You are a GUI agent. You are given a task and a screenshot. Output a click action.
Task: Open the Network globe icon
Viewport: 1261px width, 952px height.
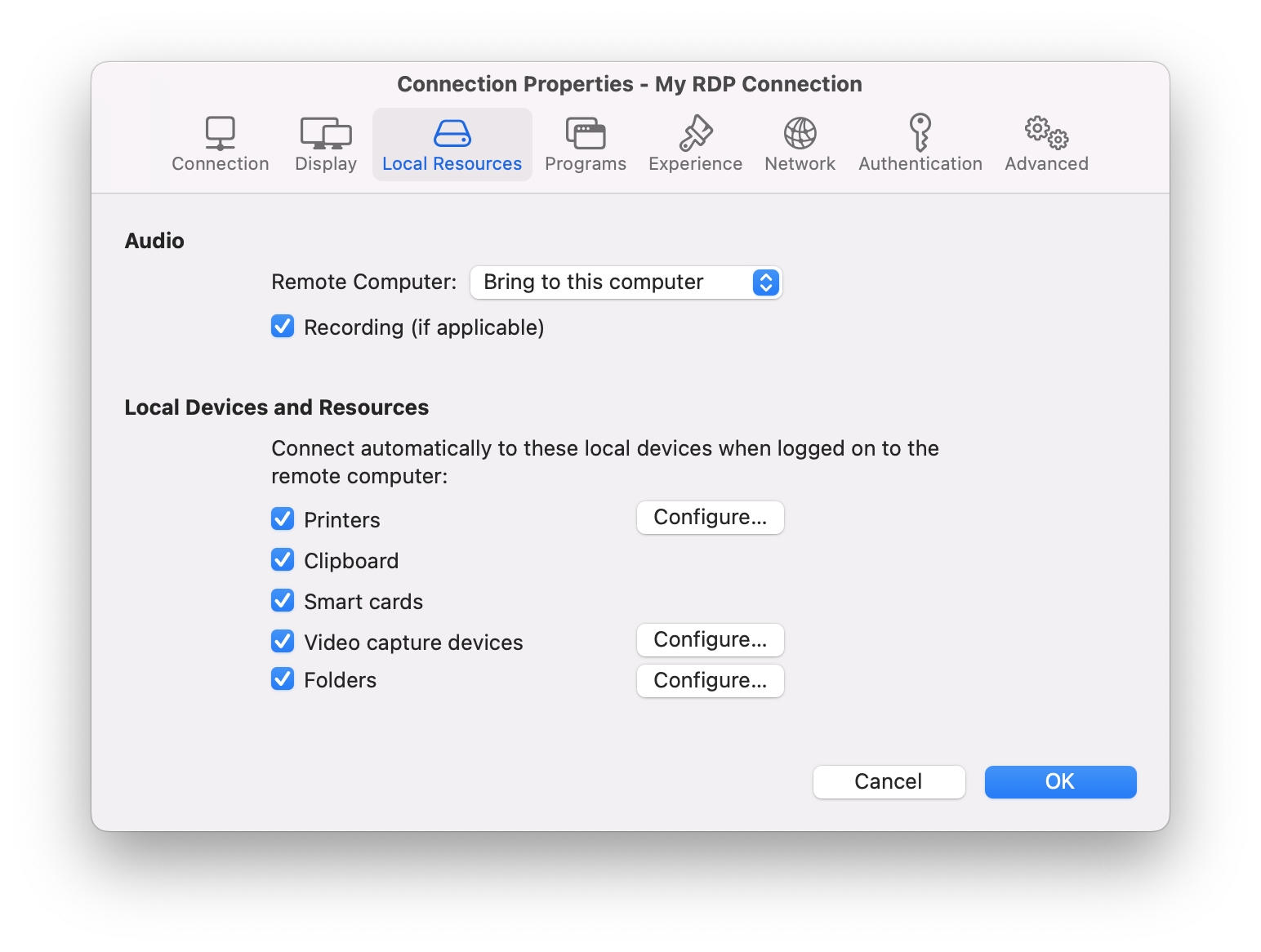(x=800, y=133)
